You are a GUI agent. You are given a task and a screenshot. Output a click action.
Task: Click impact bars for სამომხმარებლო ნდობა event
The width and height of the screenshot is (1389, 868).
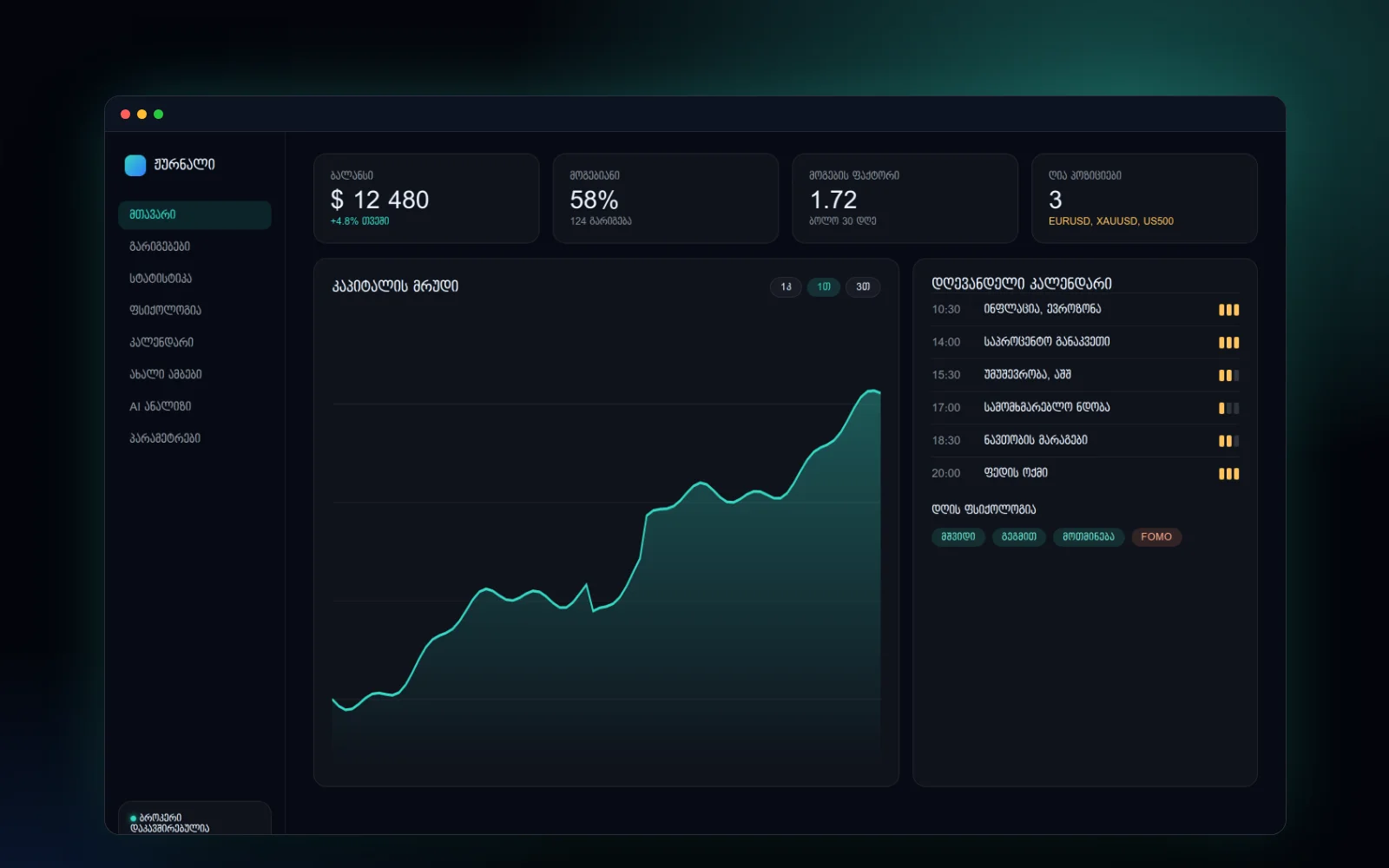pyautogui.click(x=1228, y=408)
